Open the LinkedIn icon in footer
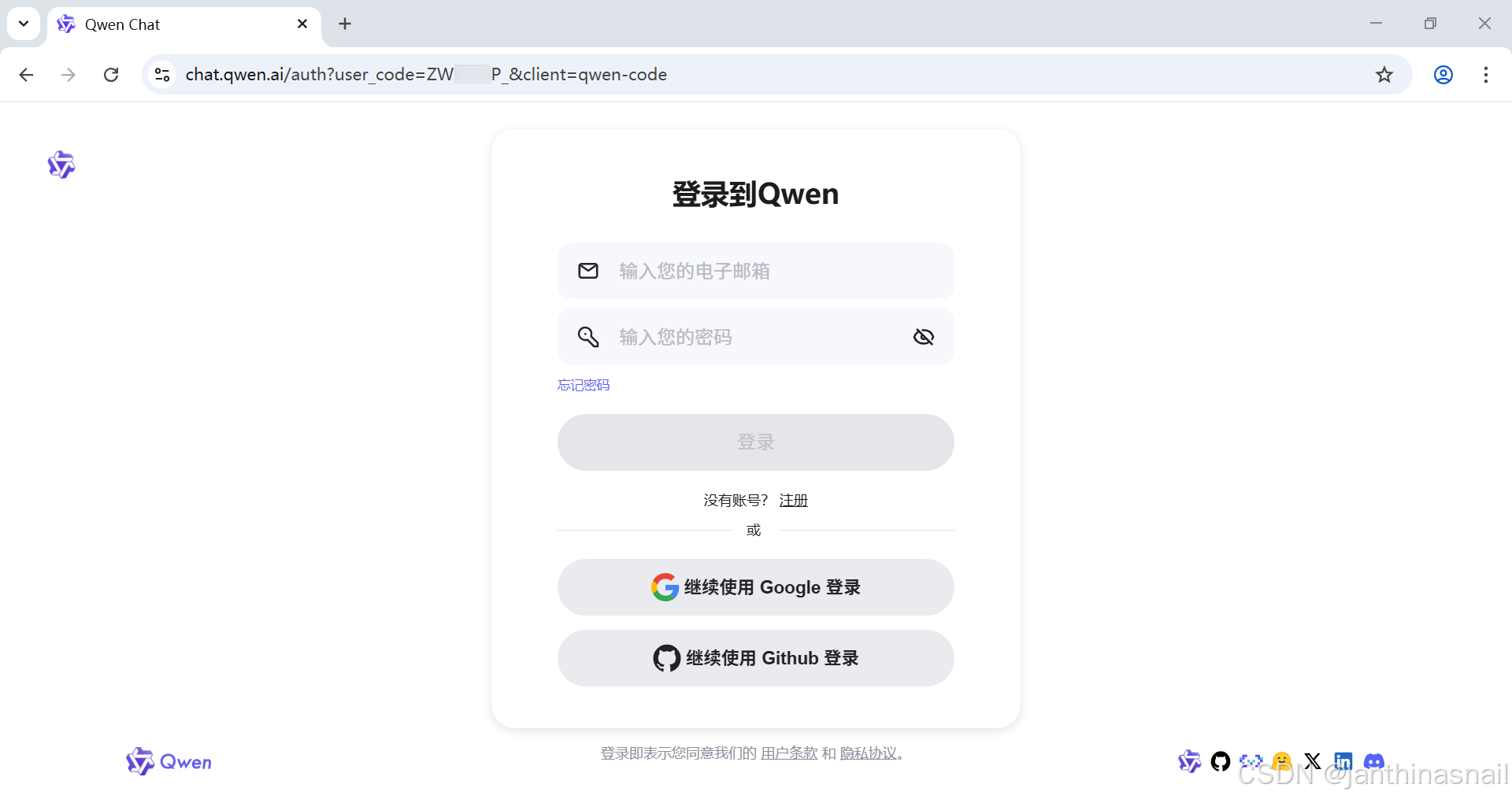Viewport: 1512px width, 799px height. pos(1343,761)
